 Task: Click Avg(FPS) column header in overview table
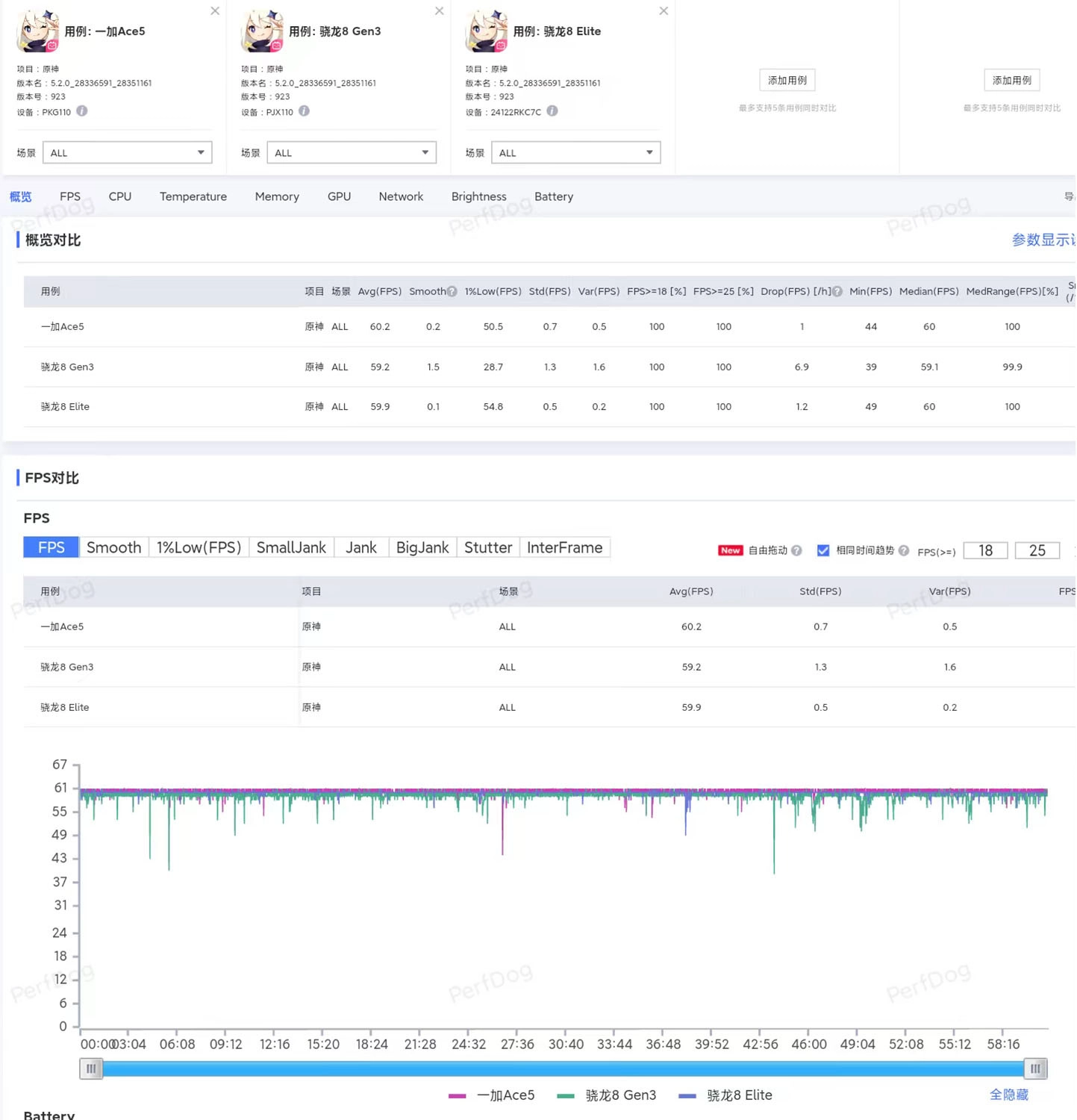coord(380,292)
